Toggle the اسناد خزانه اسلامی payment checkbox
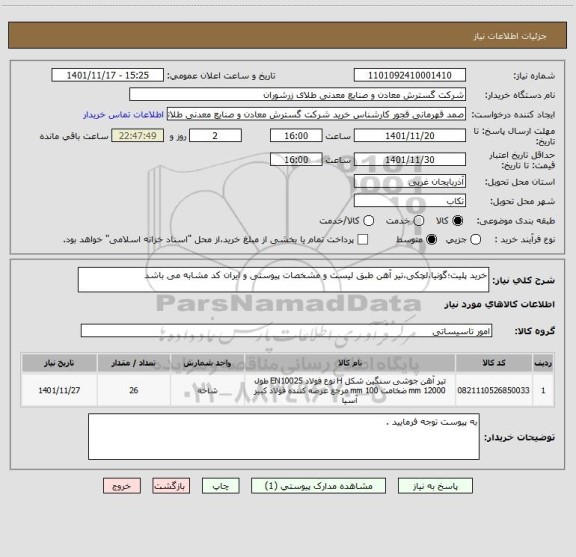576x557 pixels. (363, 240)
